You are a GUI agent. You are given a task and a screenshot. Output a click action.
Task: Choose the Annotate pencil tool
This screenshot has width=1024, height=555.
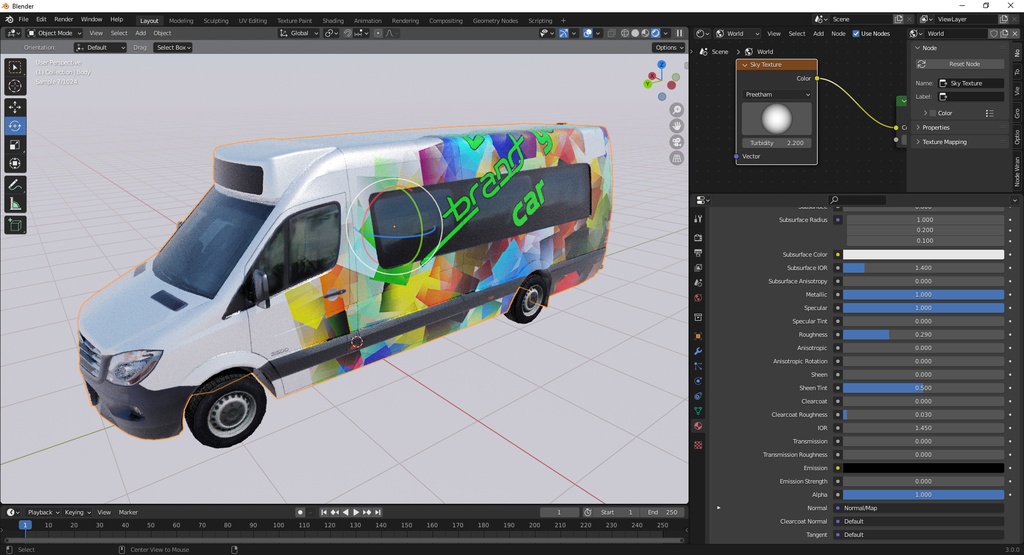[x=15, y=185]
